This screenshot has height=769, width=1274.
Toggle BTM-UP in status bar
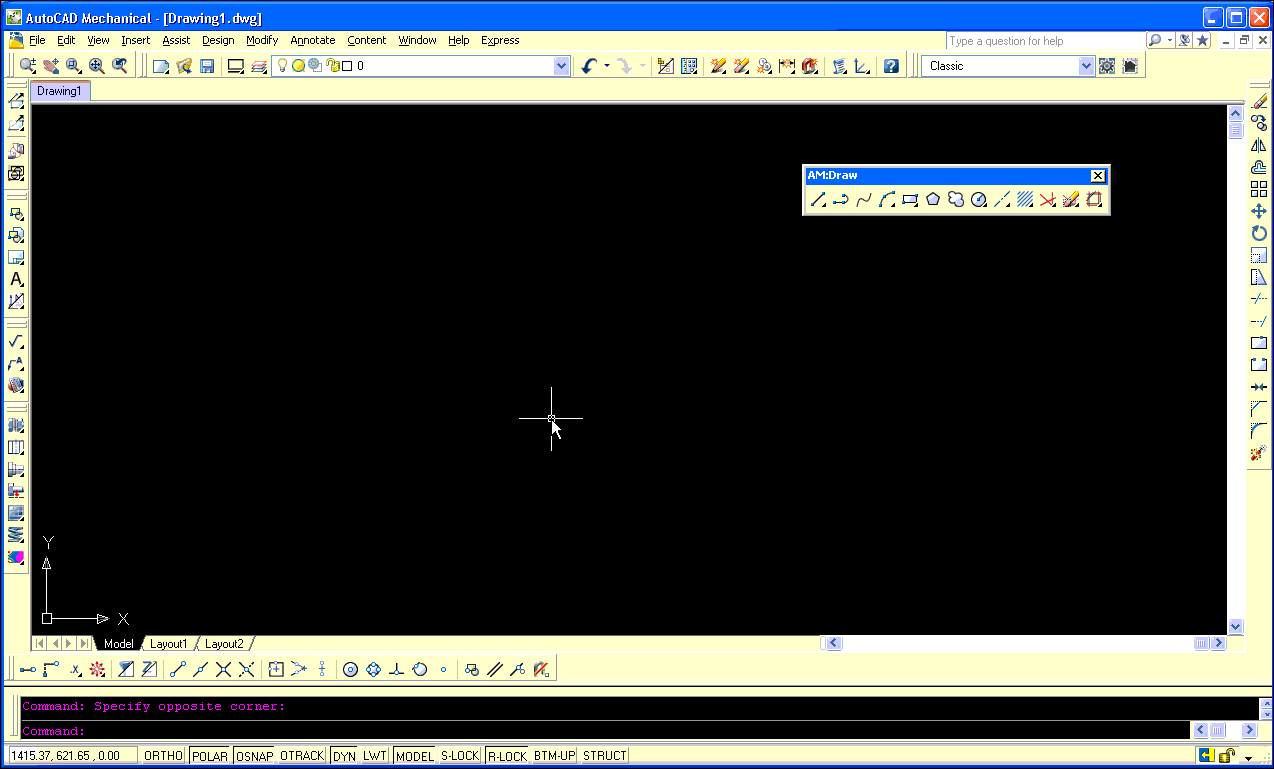click(554, 756)
